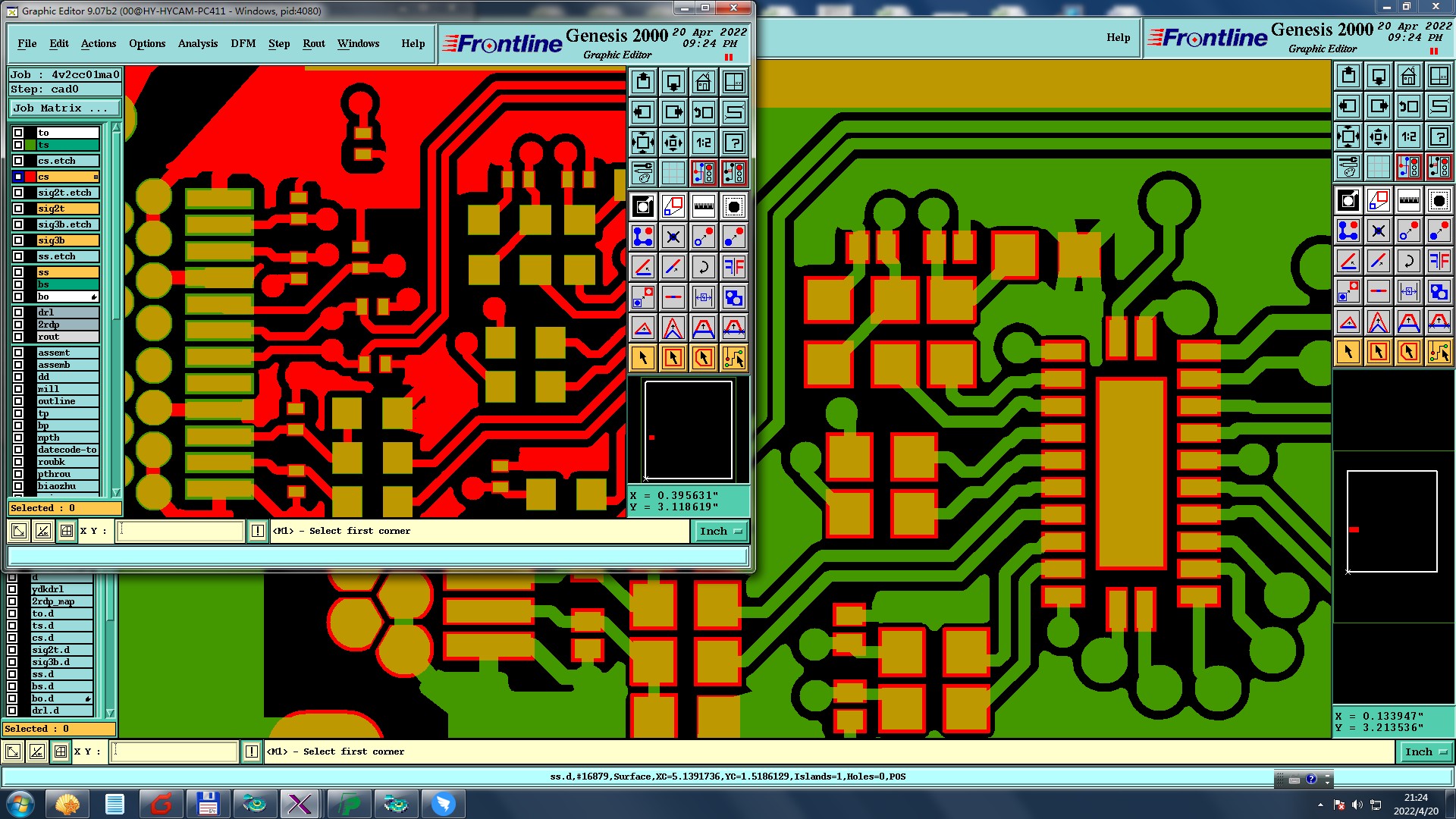
Task: Open the Analysis menu
Action: [x=197, y=43]
